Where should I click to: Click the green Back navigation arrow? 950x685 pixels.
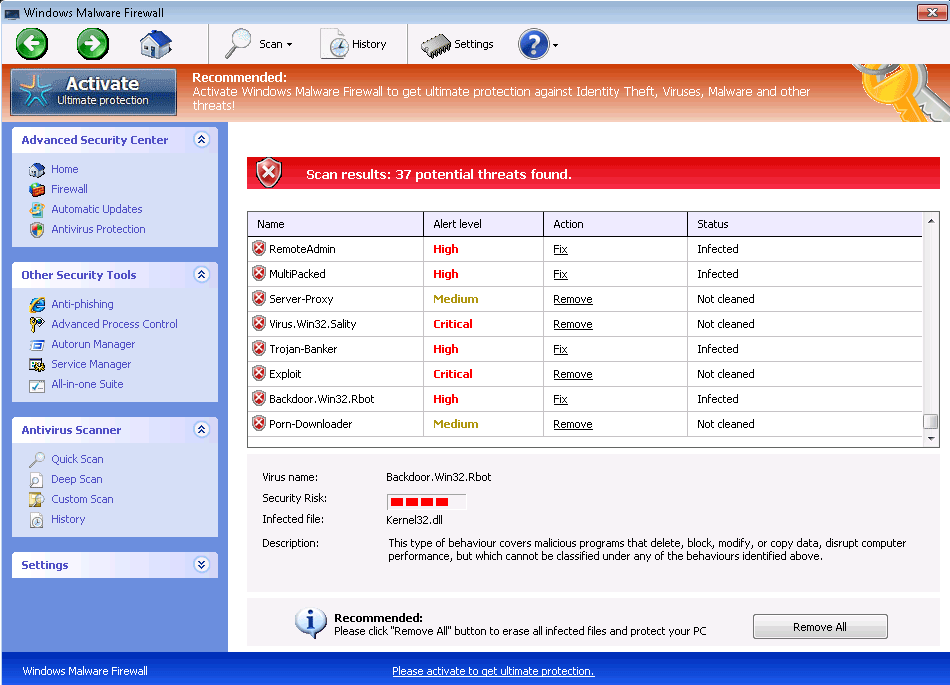tap(31, 44)
